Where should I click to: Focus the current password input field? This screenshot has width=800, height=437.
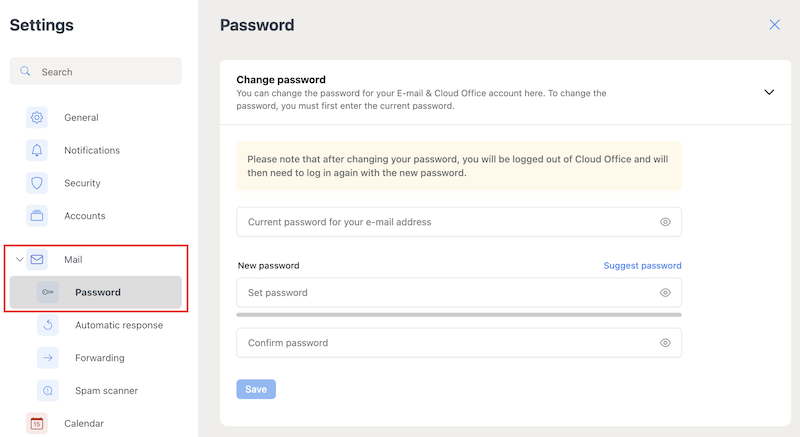pyautogui.click(x=459, y=222)
